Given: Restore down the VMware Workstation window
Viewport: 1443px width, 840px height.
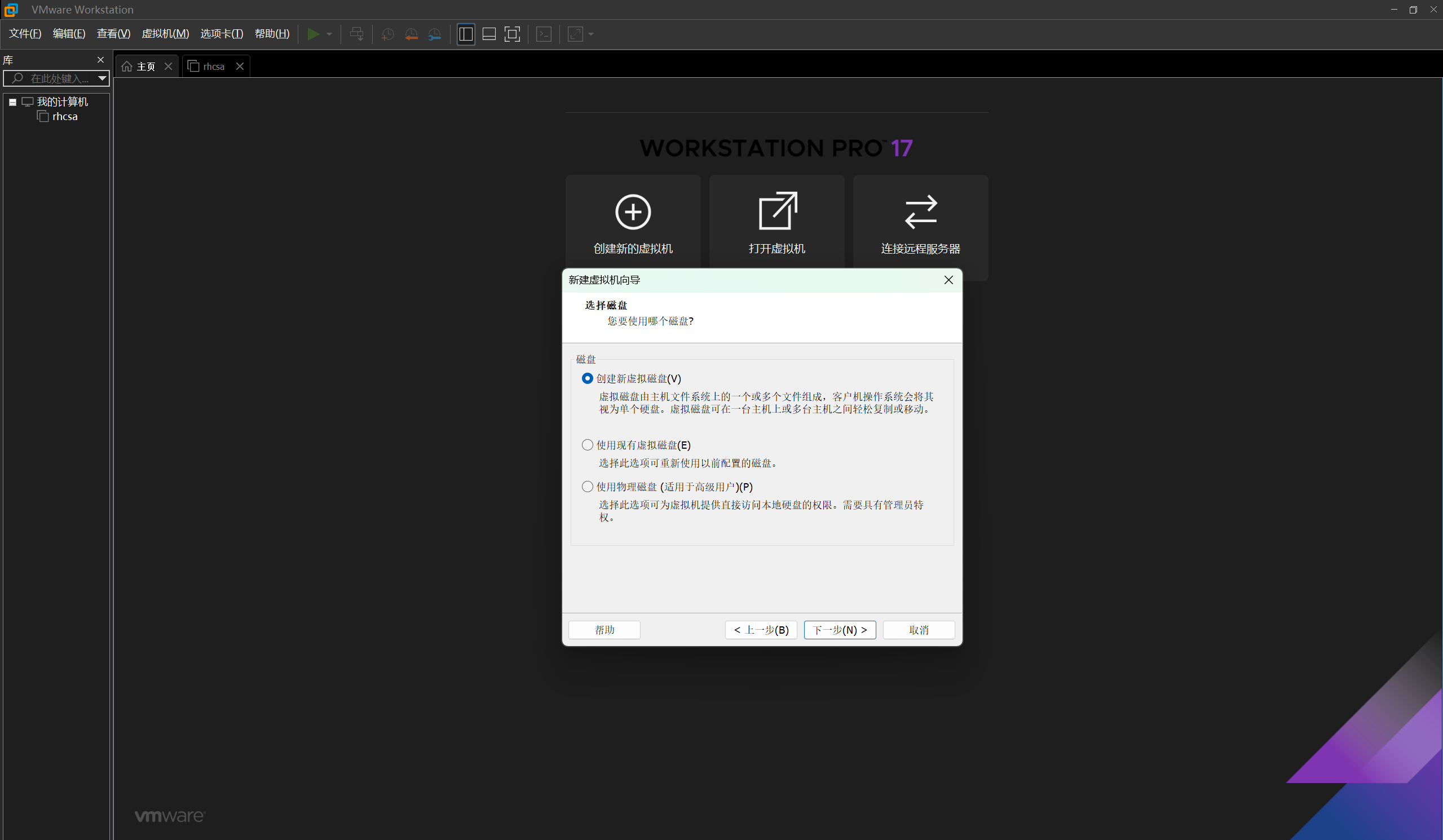Looking at the screenshot, I should (1413, 10).
